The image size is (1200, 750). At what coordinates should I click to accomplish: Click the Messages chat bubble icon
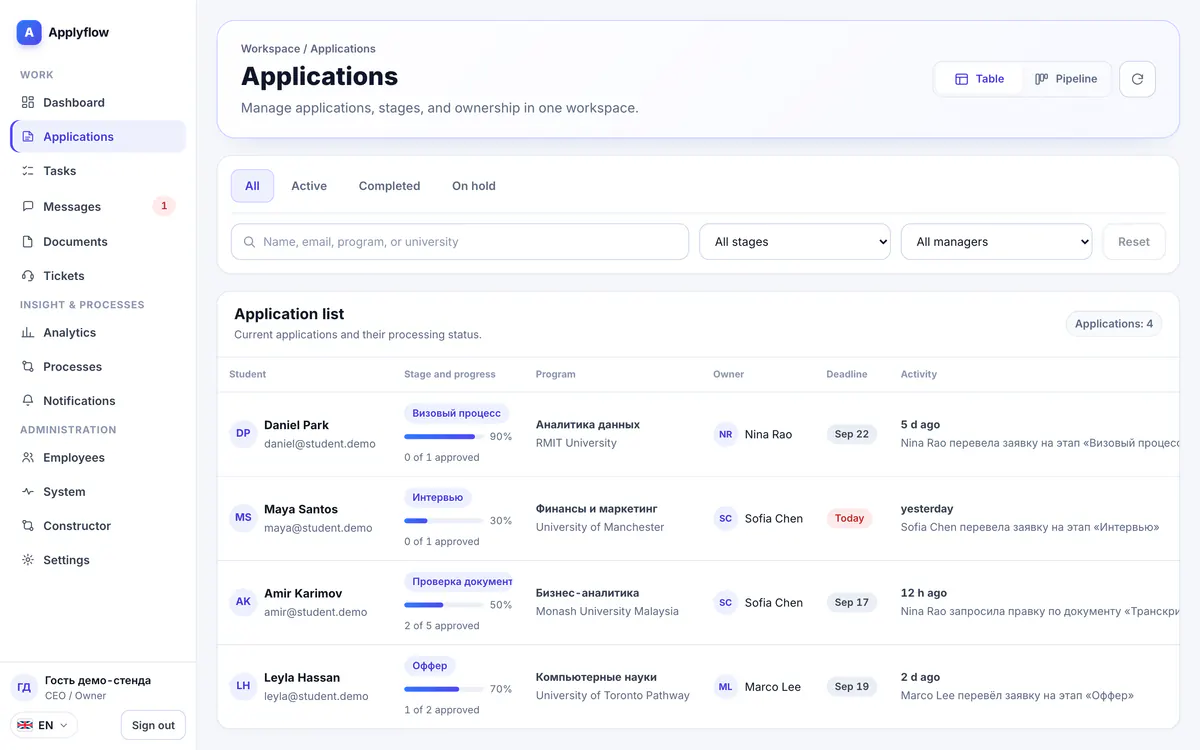pyautogui.click(x=28, y=206)
